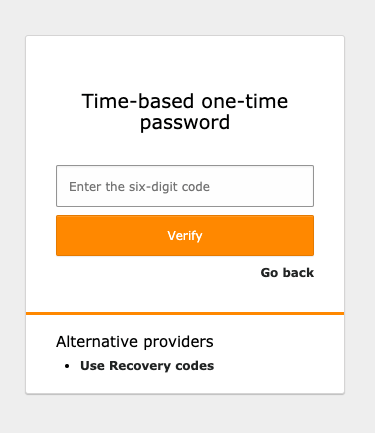The height and width of the screenshot is (433, 375).
Task: Return to previous step via Go back
Action: (x=287, y=273)
